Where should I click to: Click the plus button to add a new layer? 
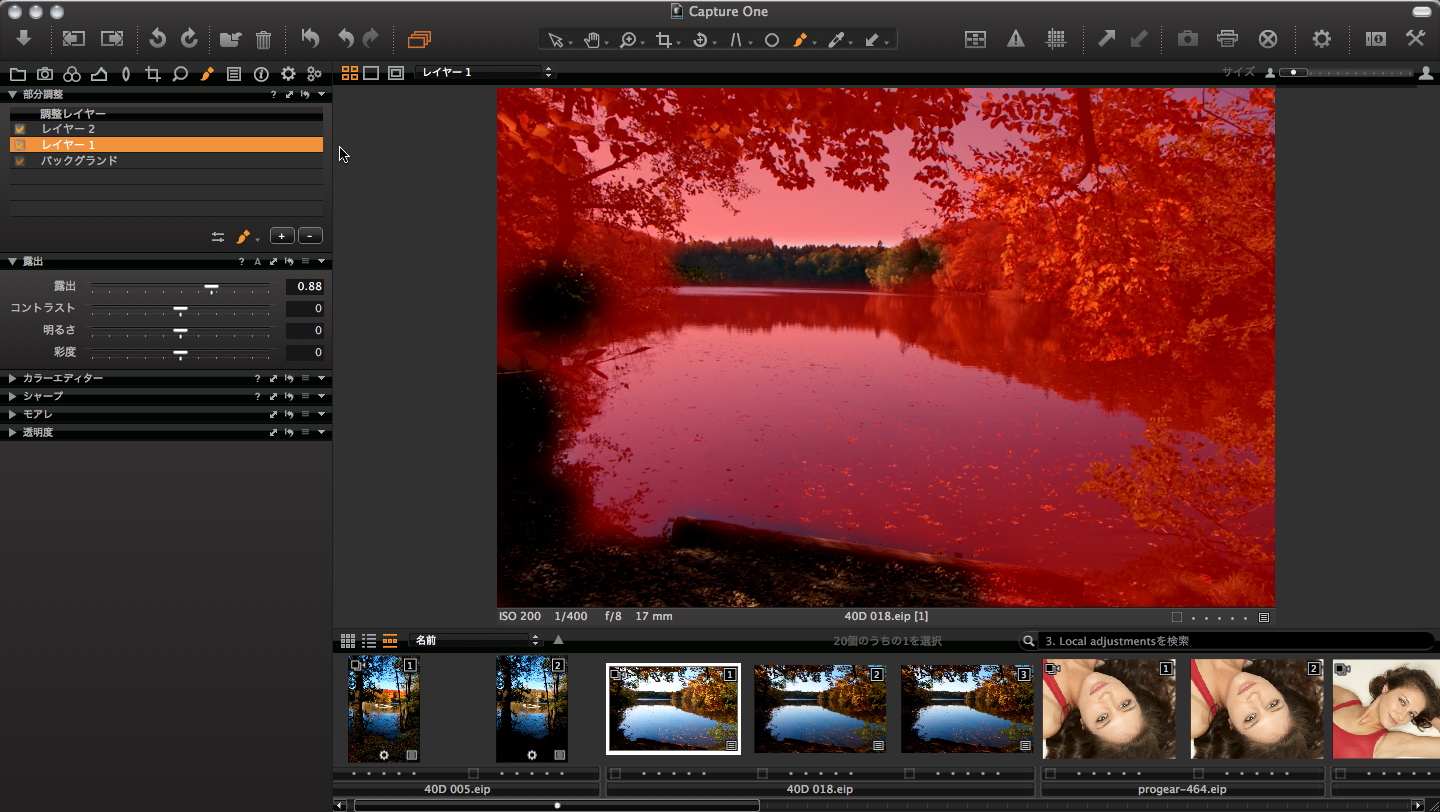pyautogui.click(x=281, y=235)
